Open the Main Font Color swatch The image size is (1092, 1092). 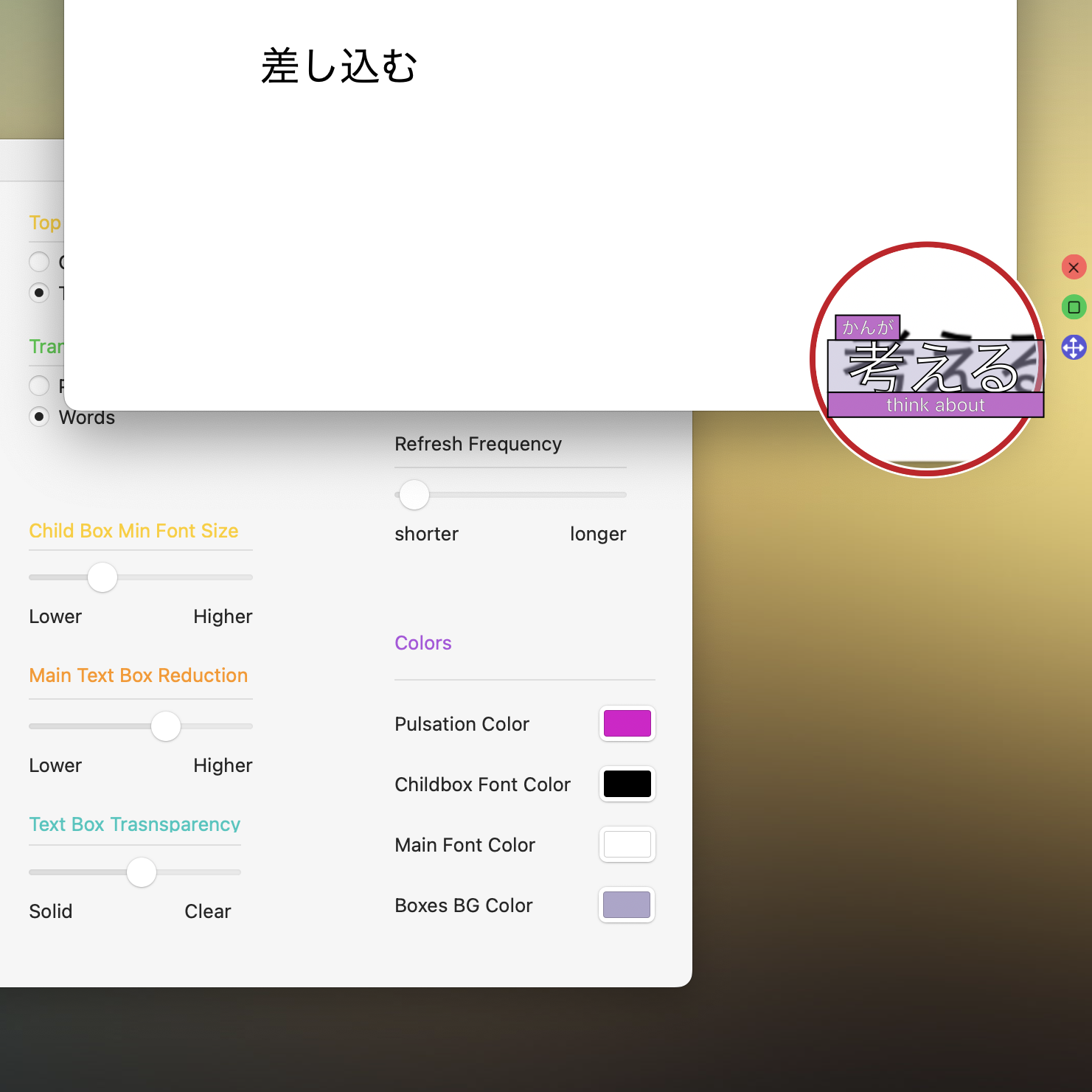pos(627,844)
